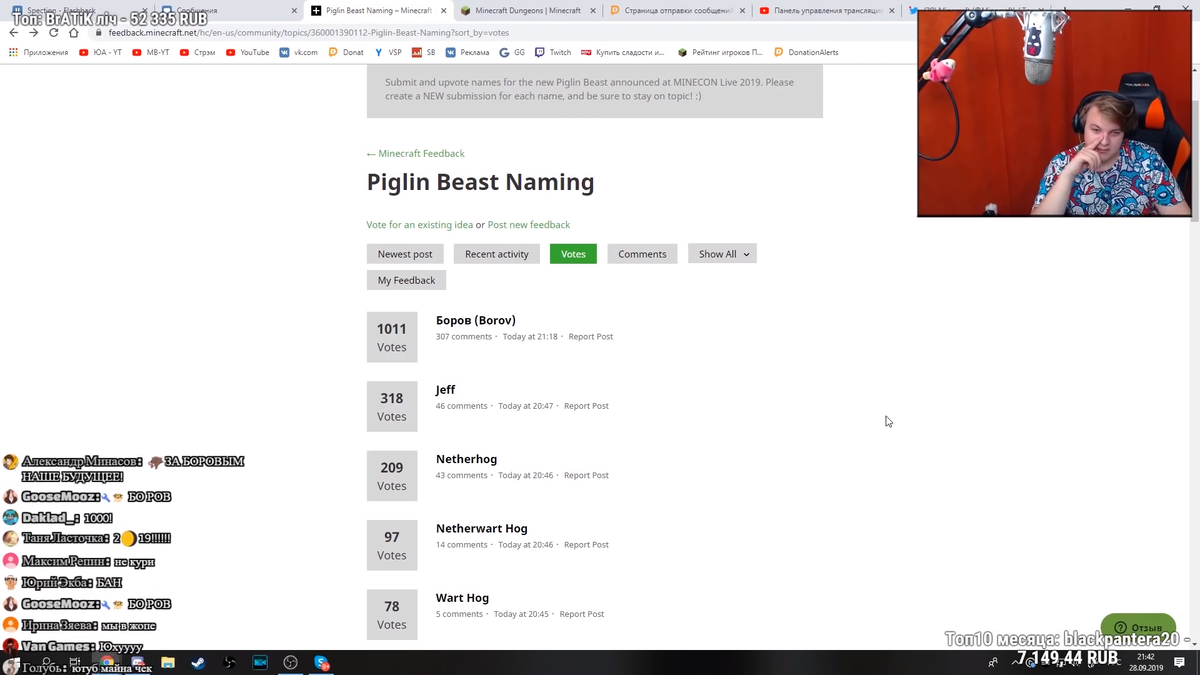Open the Netherwart Hog post
This screenshot has height=675, width=1200.
click(482, 528)
